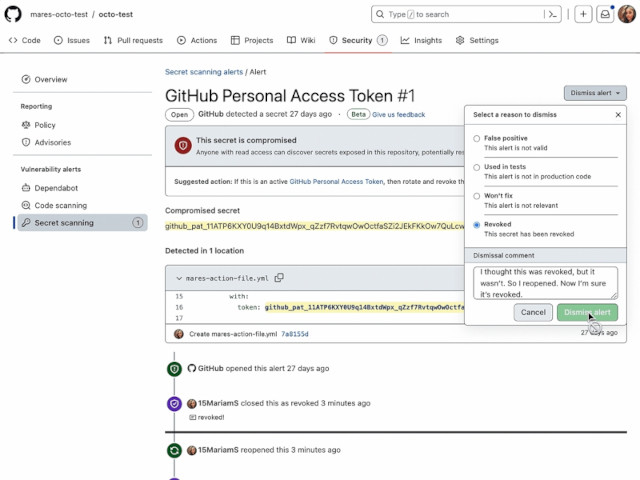
Task: Click the plus create-new icon
Action: tap(583, 14)
